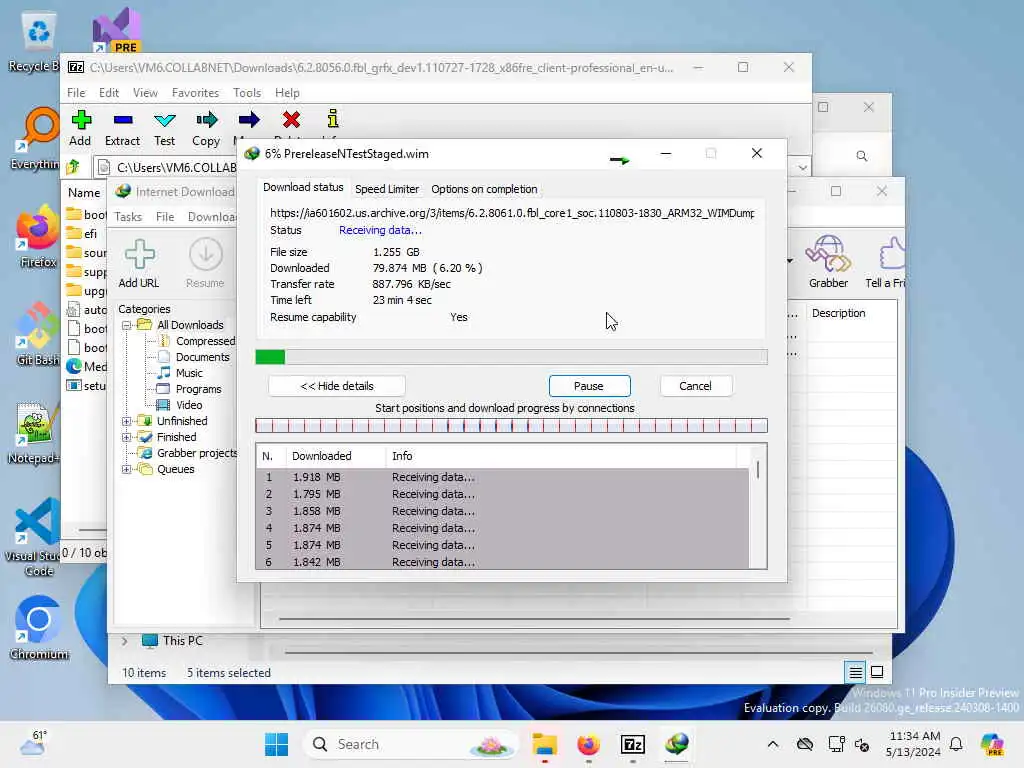Expand the Finished category node
The image size is (1024, 768).
[x=127, y=438]
